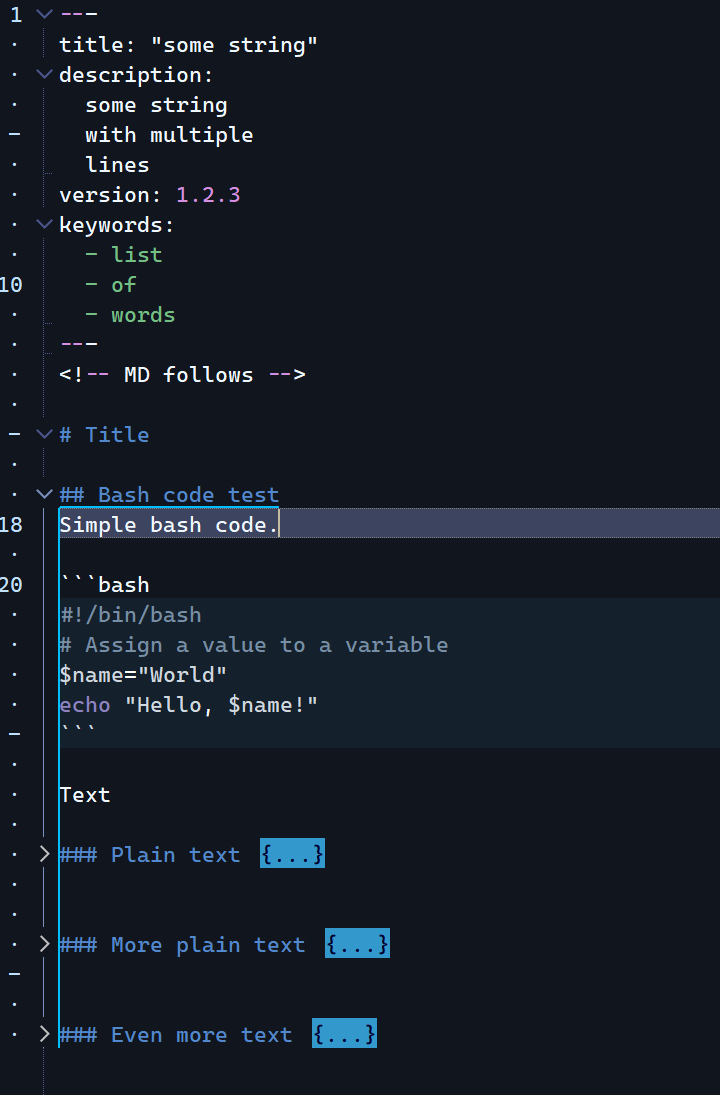This screenshot has width=720, height=1095.
Task: Click the '# Assign a value to a variable' comment
Action: pos(254,645)
